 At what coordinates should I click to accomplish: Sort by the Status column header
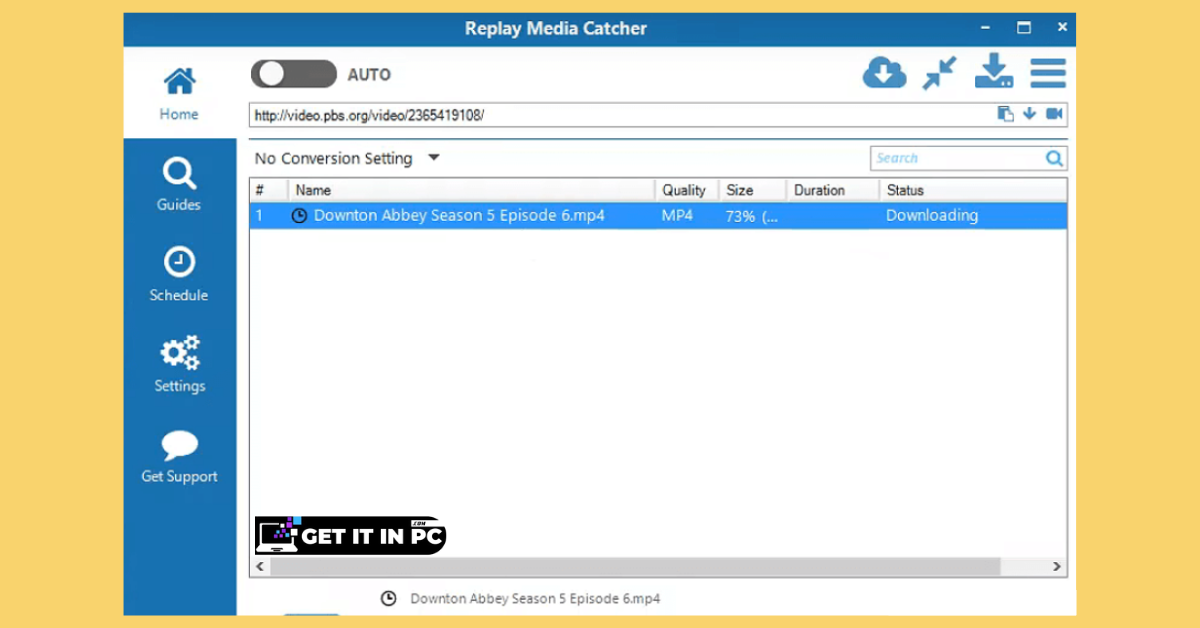(x=973, y=190)
